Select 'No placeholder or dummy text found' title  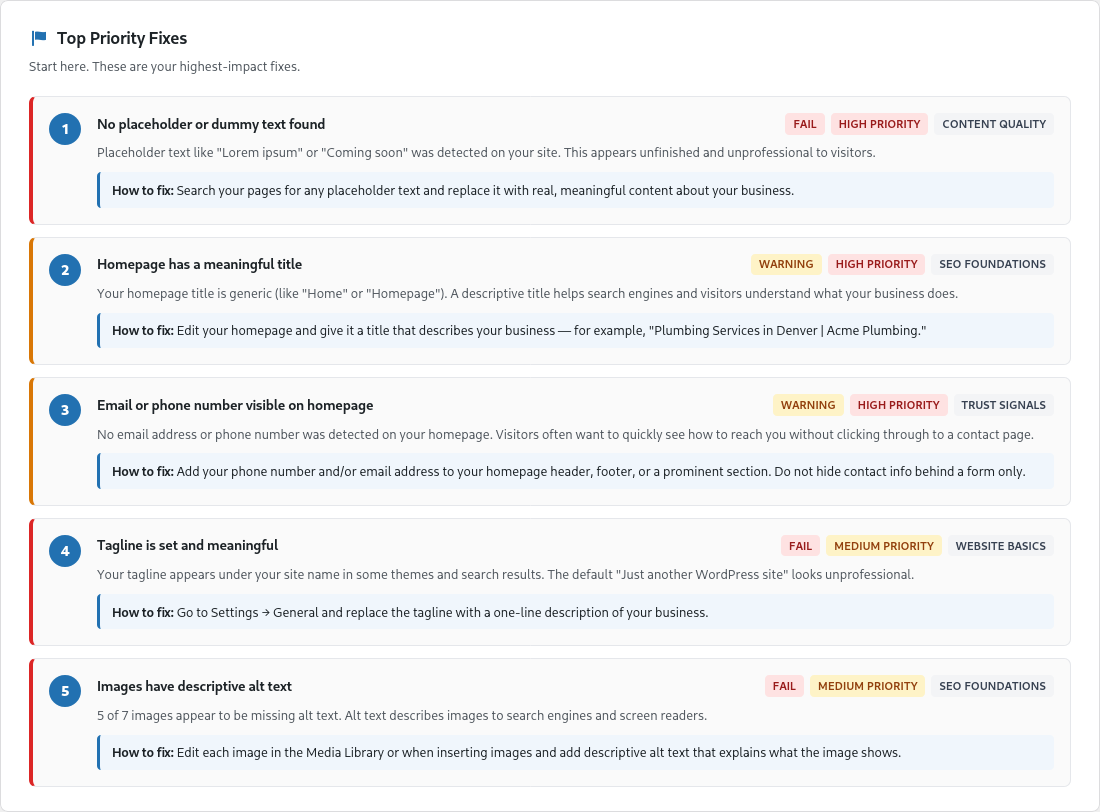pyautogui.click(x=211, y=124)
